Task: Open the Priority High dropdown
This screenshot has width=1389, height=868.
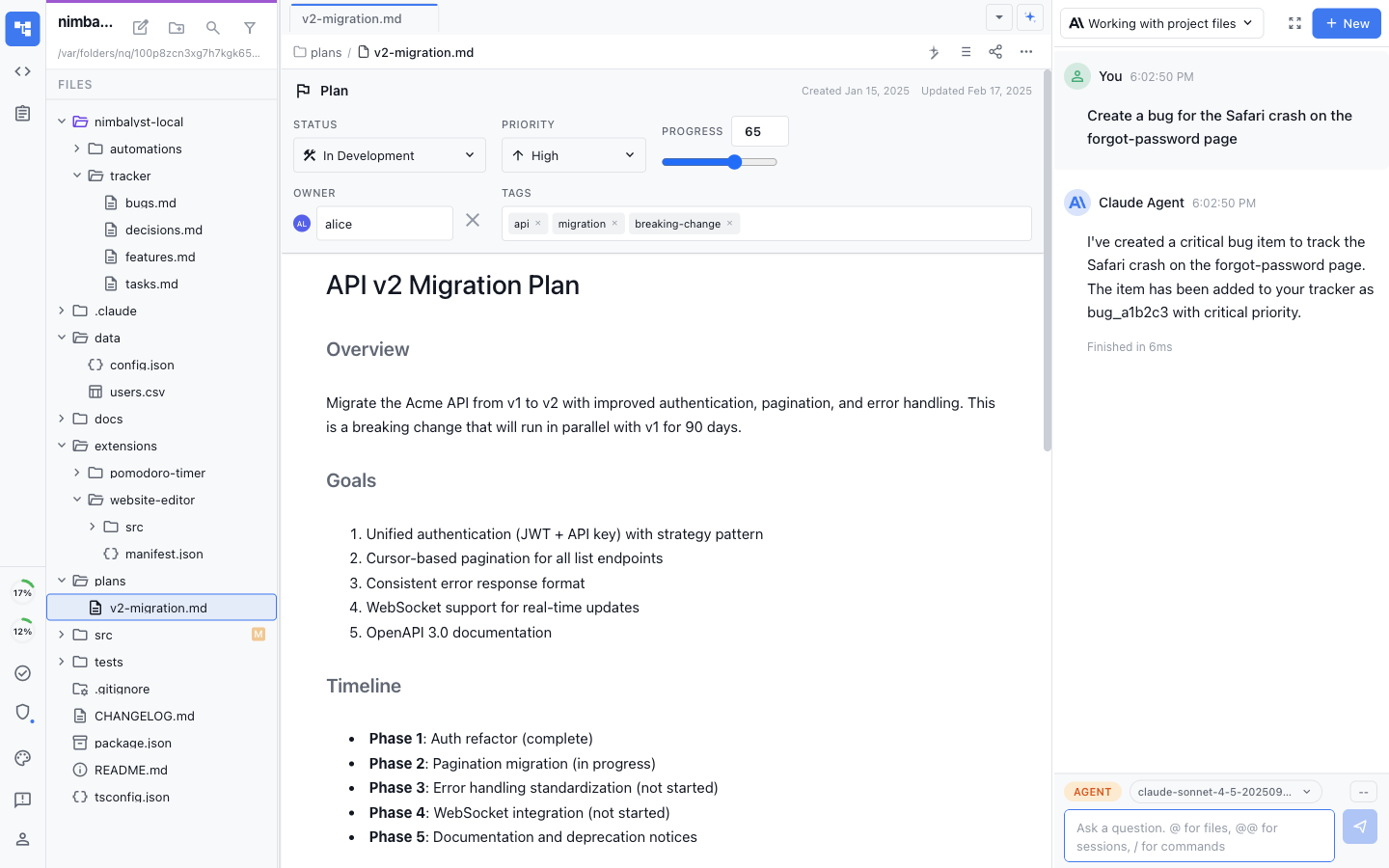Action: pyautogui.click(x=574, y=155)
